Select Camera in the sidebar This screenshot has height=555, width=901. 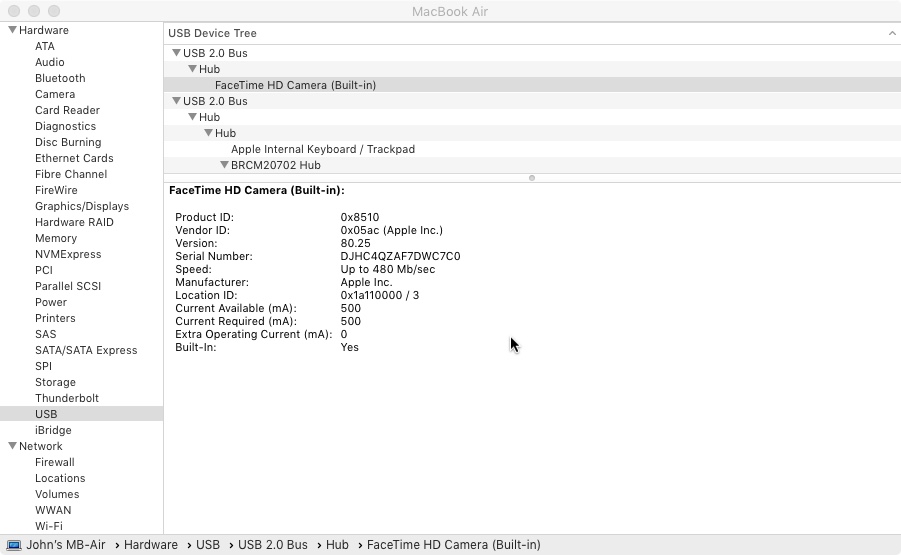[x=55, y=94]
